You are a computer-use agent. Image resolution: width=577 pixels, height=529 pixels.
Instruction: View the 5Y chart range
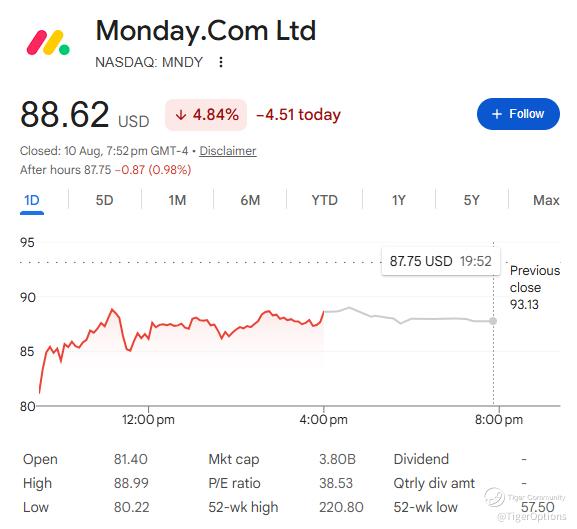472,200
